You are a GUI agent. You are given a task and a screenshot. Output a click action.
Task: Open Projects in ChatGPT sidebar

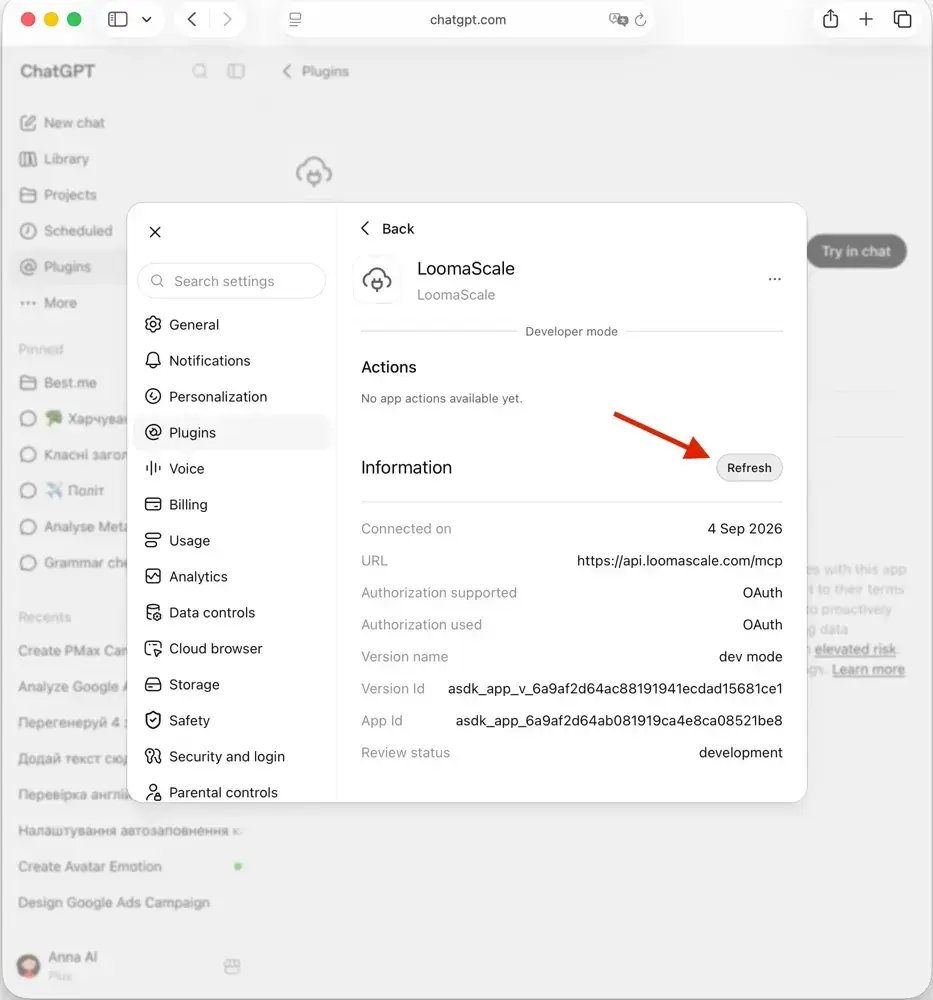point(59,195)
